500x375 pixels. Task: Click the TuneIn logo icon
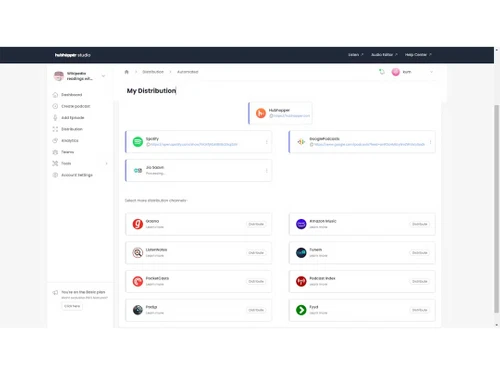tap(301, 253)
